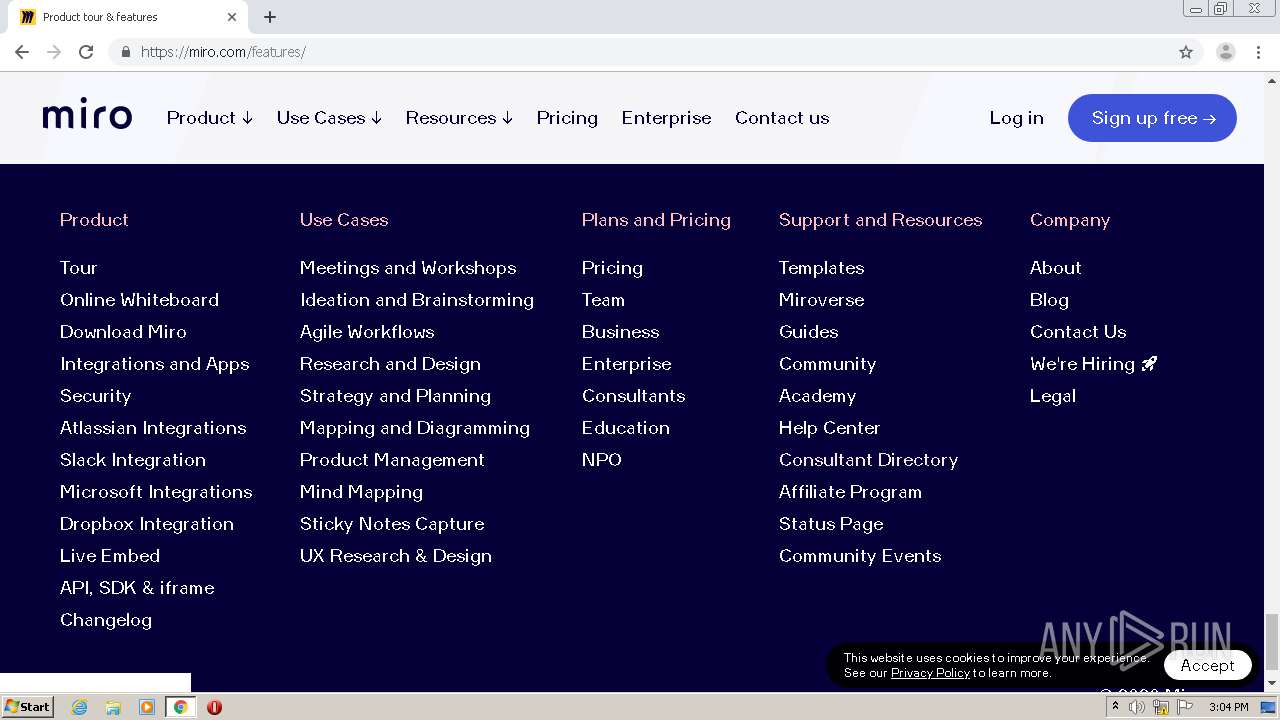Screen dimensions: 1280x720
Task: Accept the cookie notice
Action: [1207, 665]
